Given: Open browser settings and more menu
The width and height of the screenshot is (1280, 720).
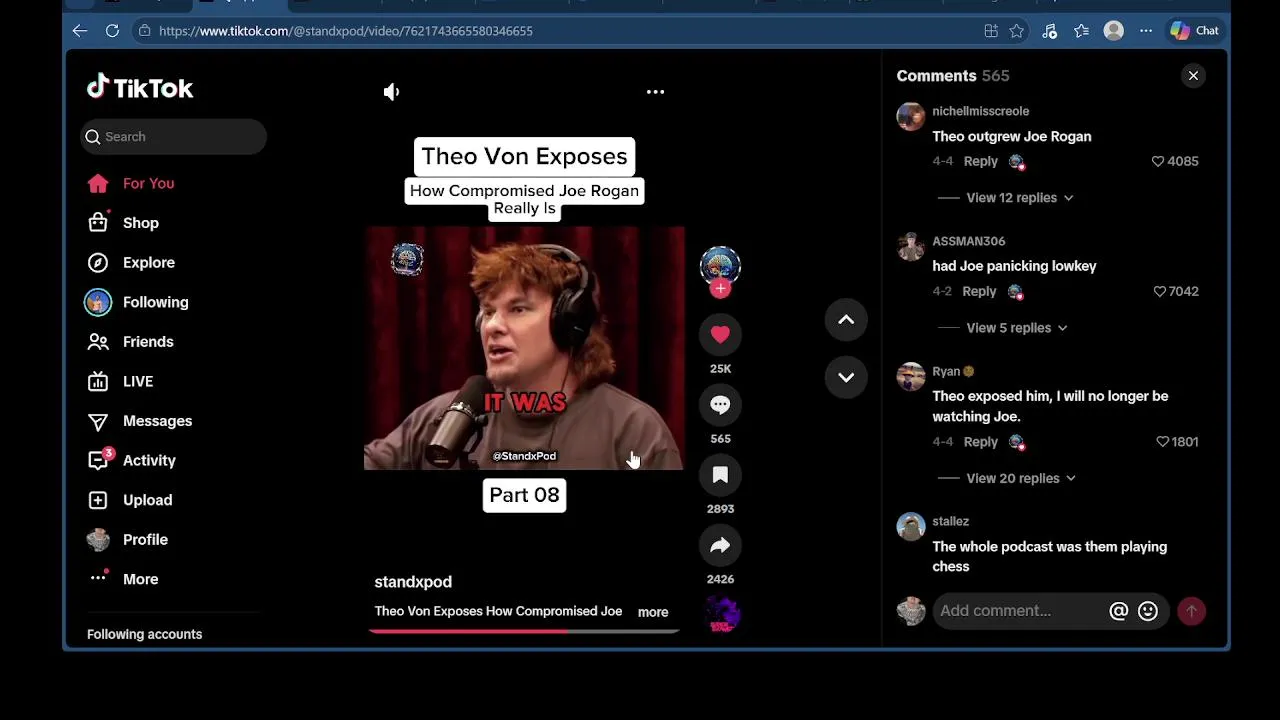Looking at the screenshot, I should point(1146,31).
